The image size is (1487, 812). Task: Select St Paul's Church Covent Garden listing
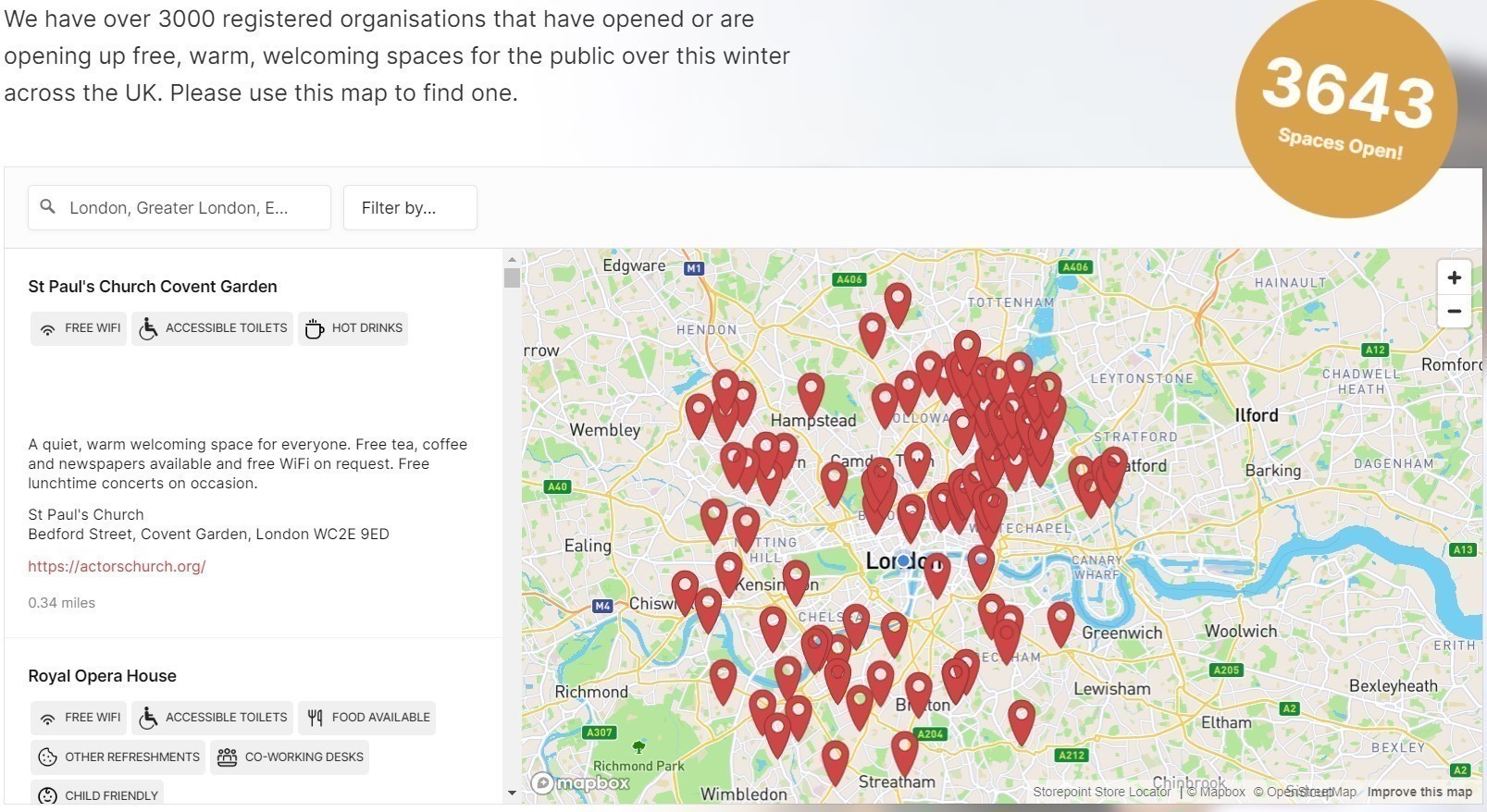(153, 287)
